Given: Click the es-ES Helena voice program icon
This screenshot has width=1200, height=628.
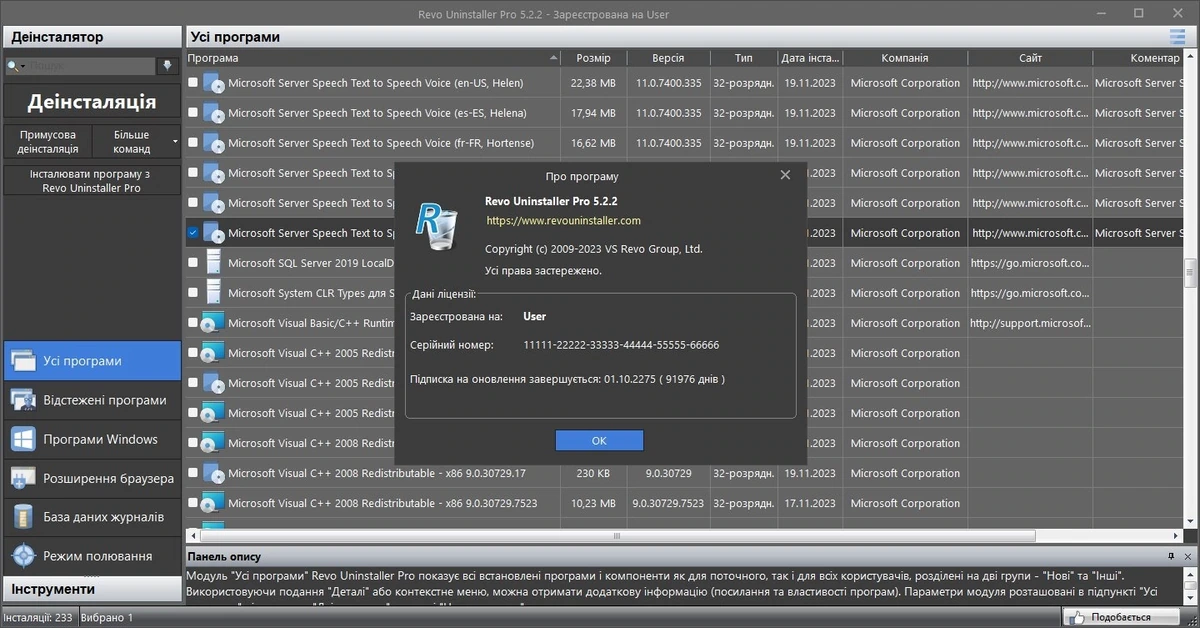Looking at the screenshot, I should tap(213, 113).
